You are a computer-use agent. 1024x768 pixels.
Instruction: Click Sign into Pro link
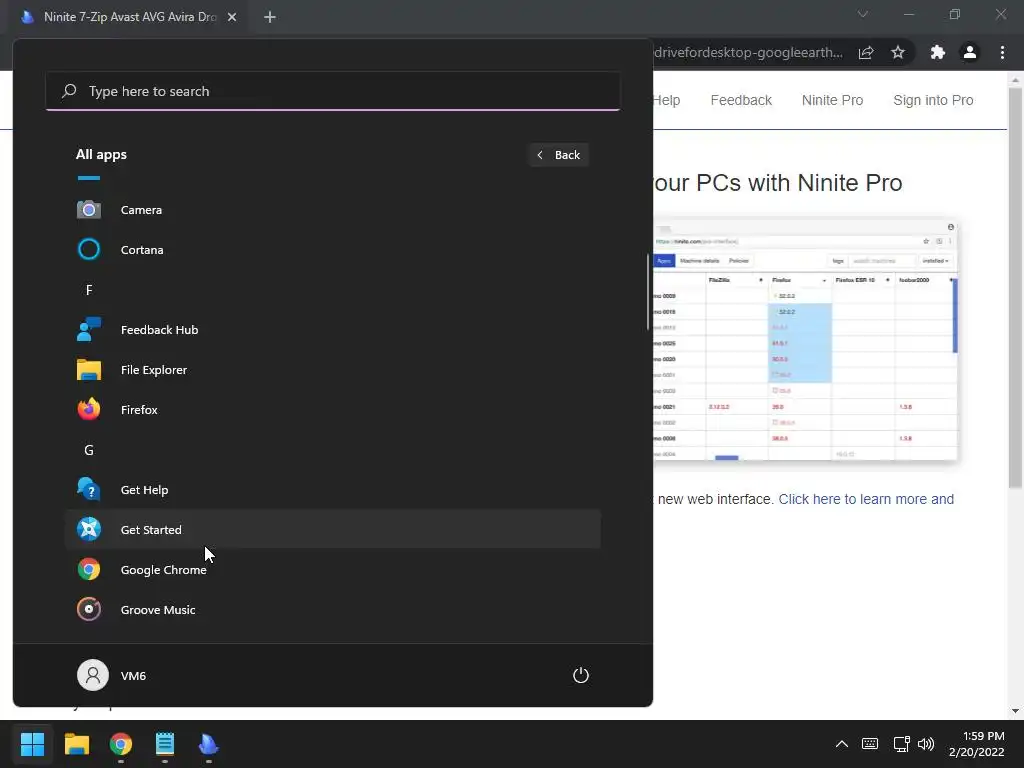pos(933,100)
